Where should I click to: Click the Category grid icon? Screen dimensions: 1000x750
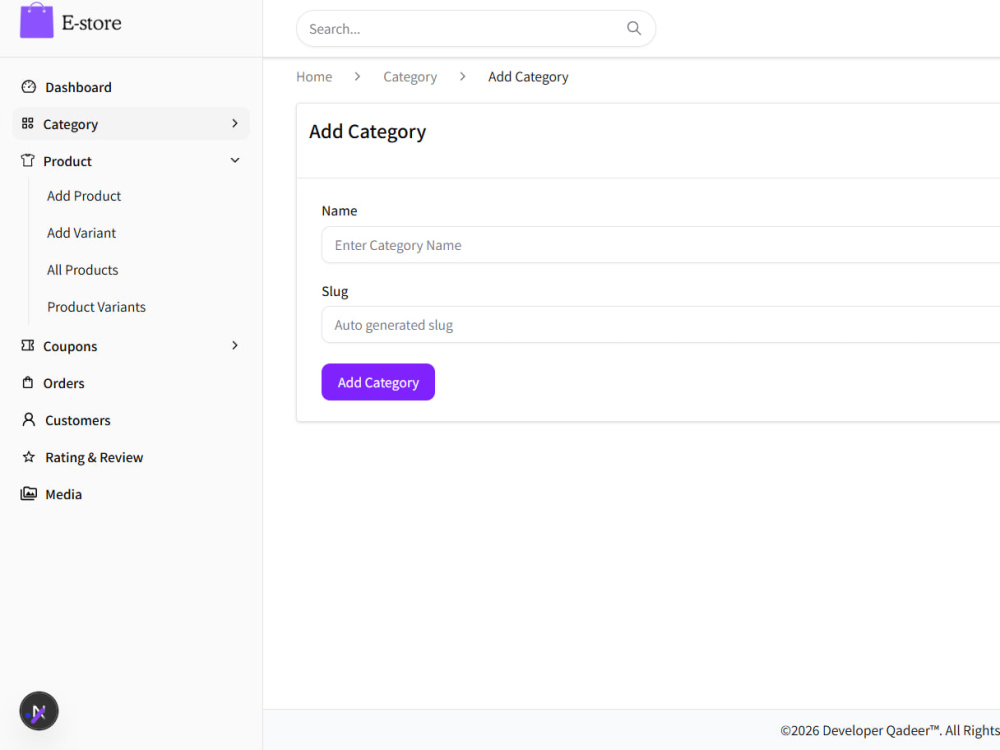[27, 124]
